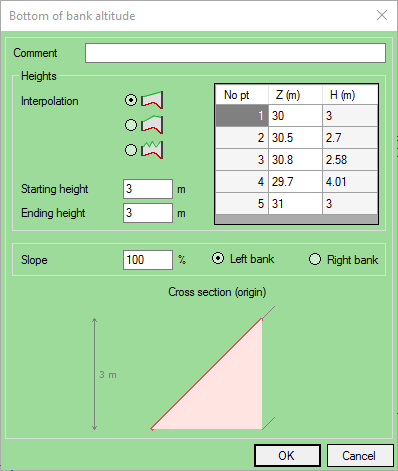398x471 pixels.
Task: Click the stepped interpolation profile icon
Action: tap(152, 125)
